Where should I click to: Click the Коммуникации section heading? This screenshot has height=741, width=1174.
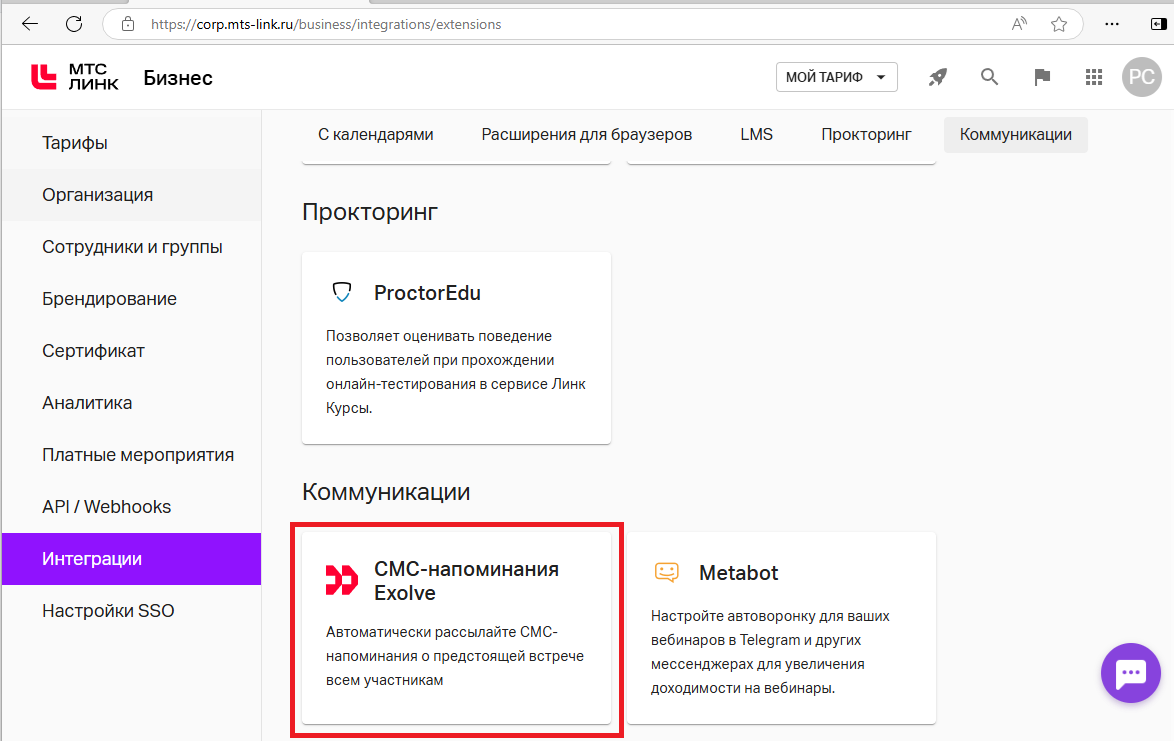pyautogui.click(x=386, y=492)
